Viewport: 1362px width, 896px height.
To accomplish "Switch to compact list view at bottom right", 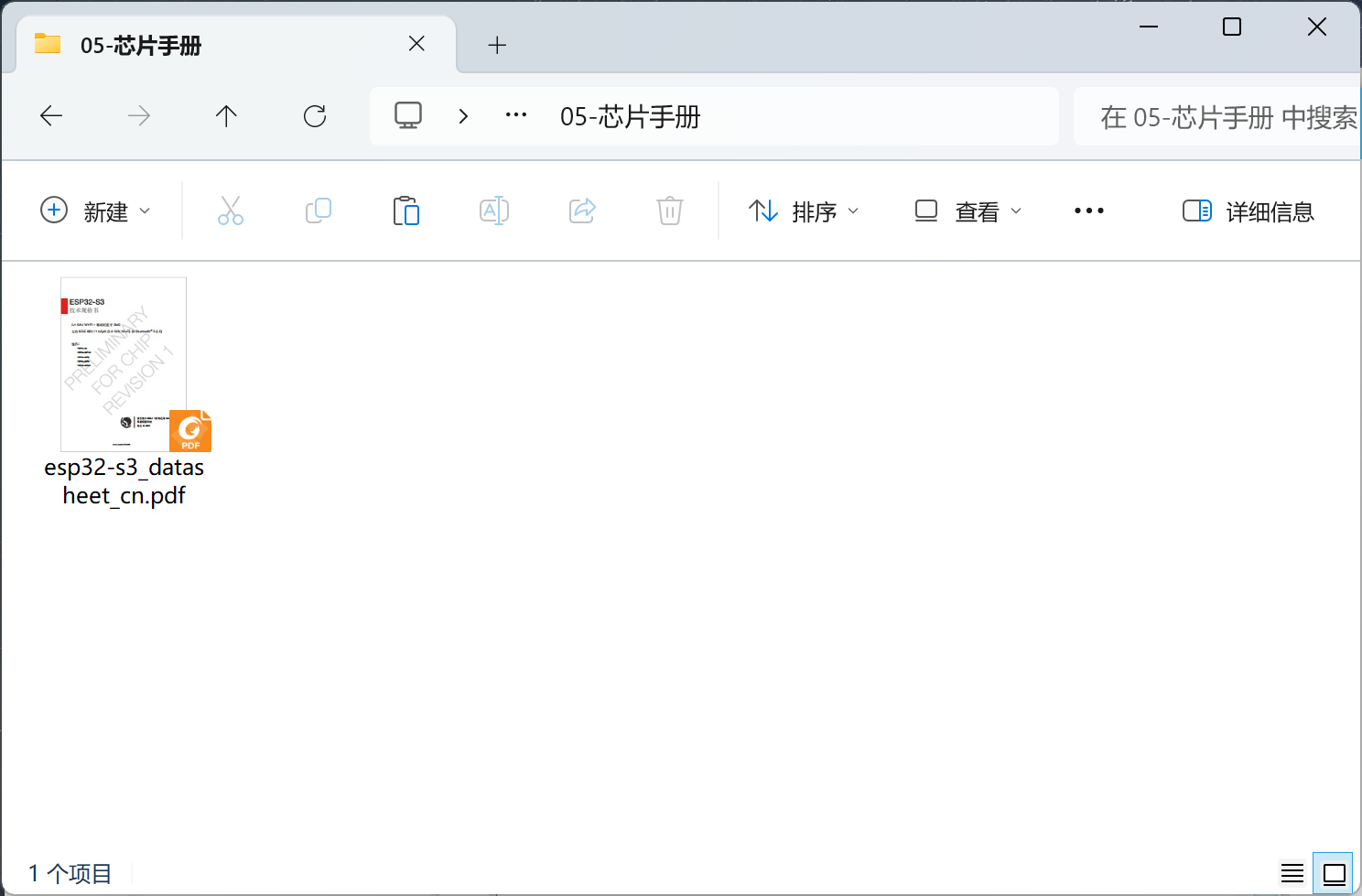I will coord(1292,872).
